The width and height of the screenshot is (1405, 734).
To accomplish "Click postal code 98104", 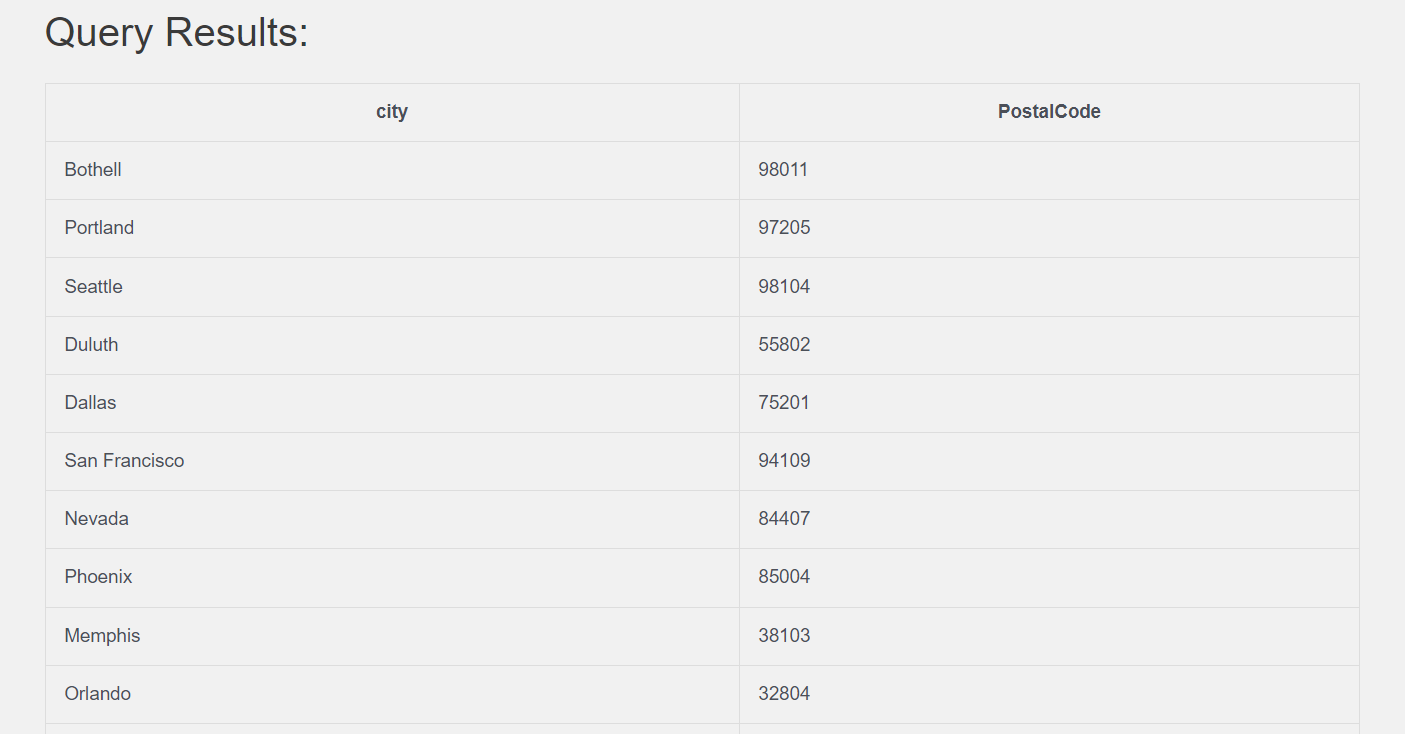I will 784,287.
